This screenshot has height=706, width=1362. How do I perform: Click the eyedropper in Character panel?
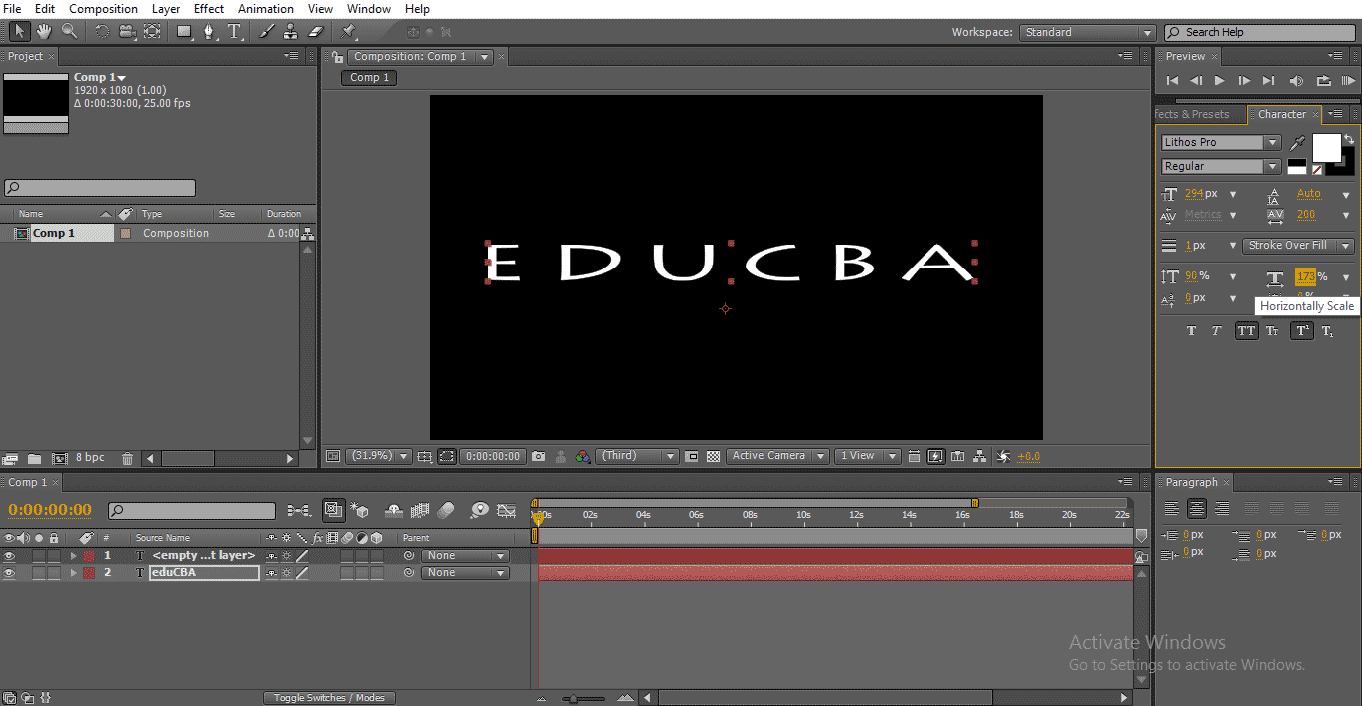(1297, 143)
